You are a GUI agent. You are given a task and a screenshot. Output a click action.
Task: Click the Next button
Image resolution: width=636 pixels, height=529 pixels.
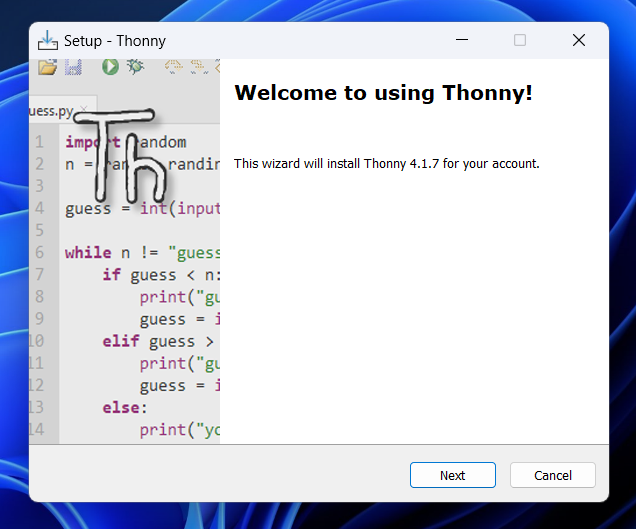[x=453, y=475]
